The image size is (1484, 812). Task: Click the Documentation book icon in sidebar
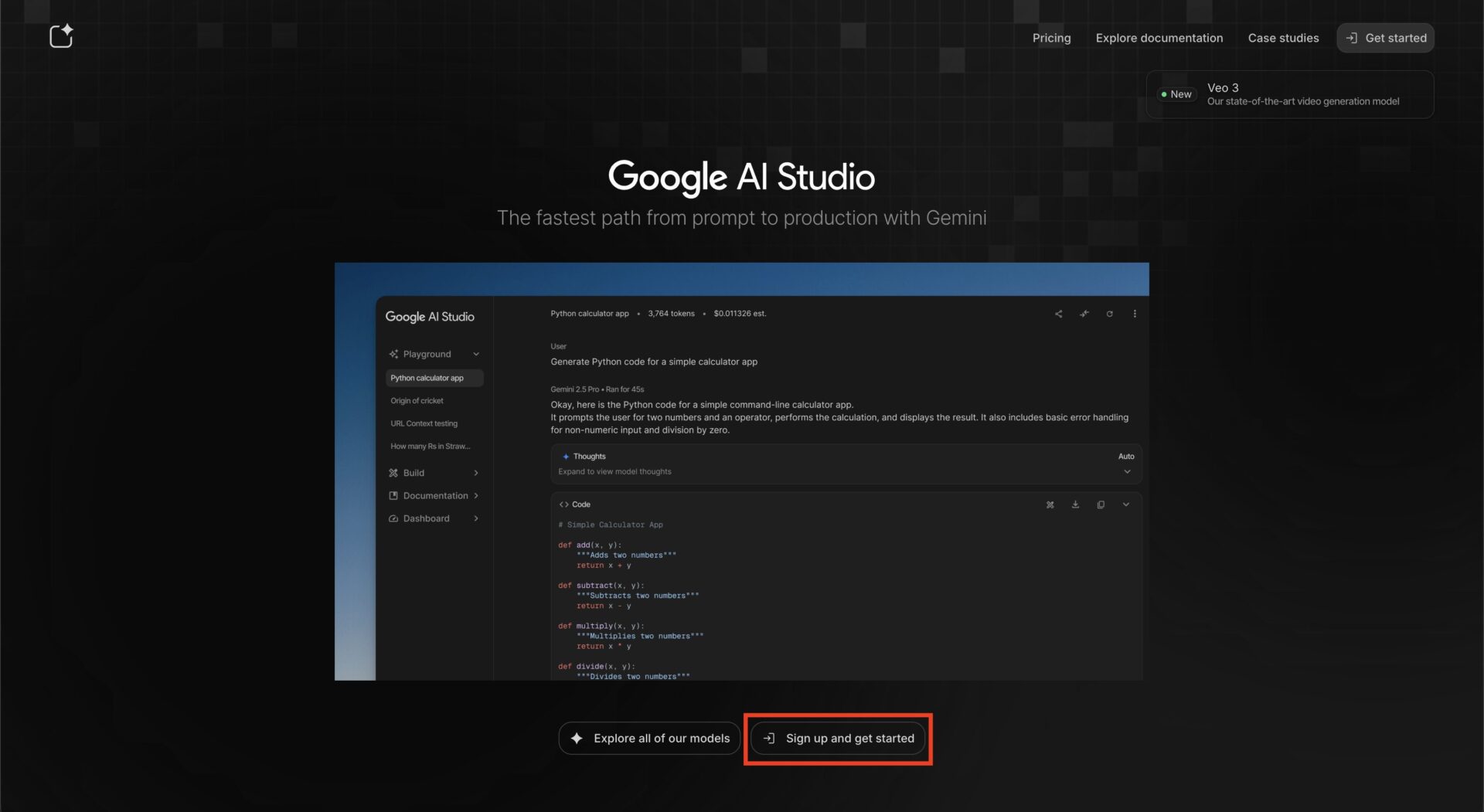(x=393, y=495)
